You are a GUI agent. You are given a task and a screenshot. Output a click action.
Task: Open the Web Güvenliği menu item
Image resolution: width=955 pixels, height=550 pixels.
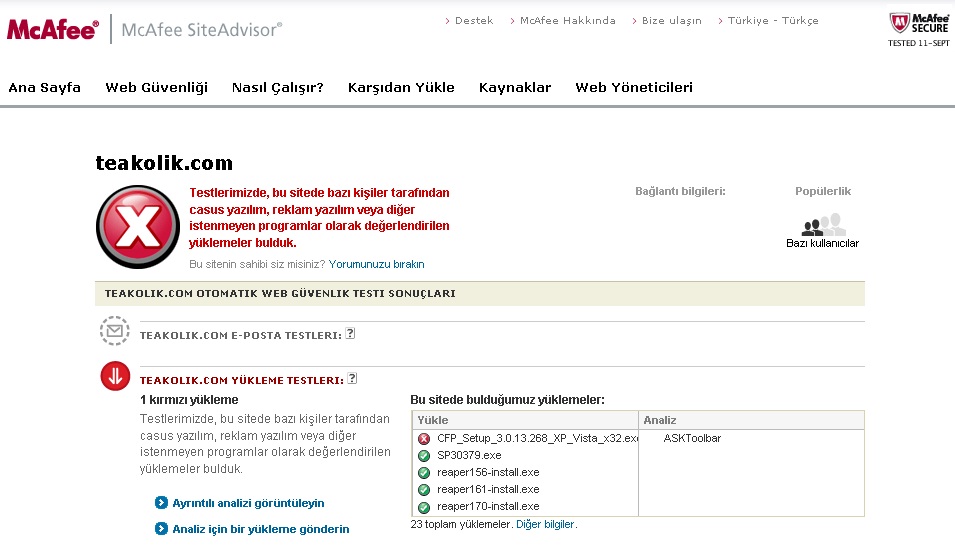pos(156,87)
